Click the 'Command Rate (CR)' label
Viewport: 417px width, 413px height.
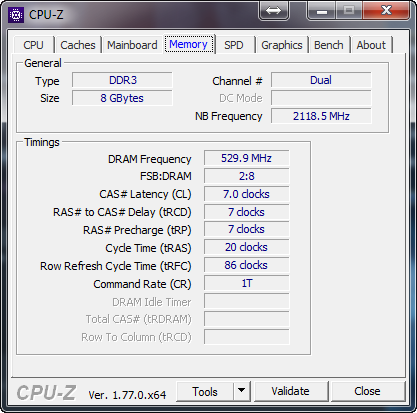pos(142,284)
